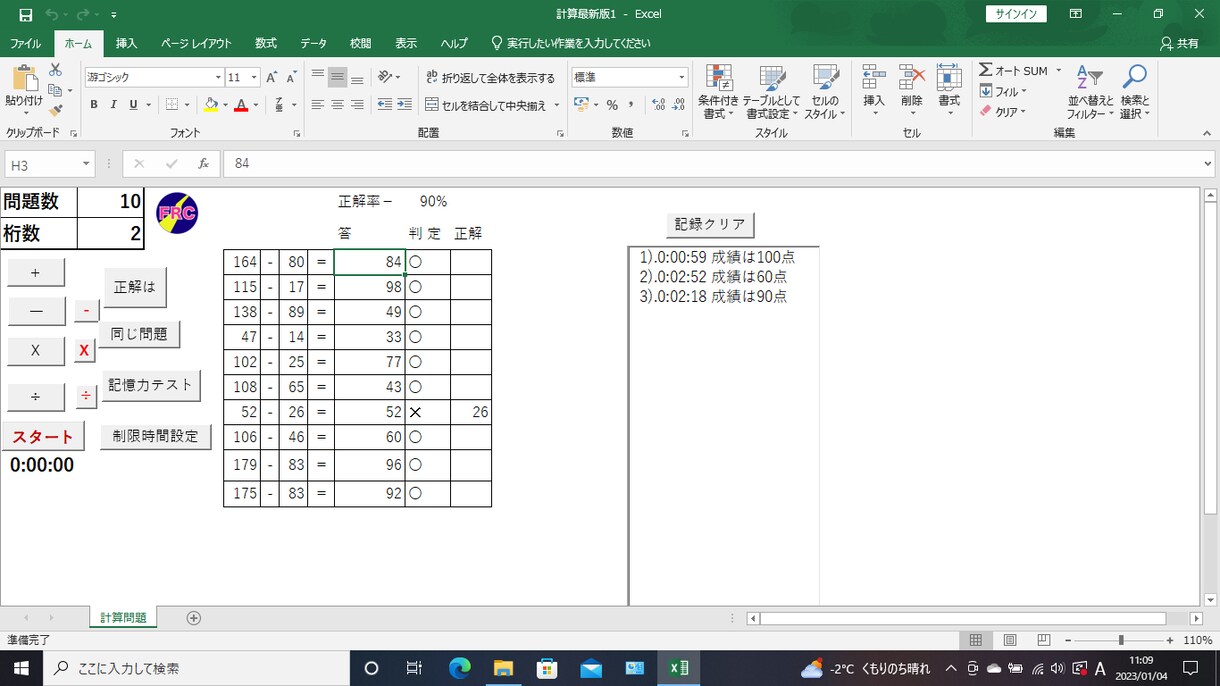Open the font size dropdown showing 11
Viewport: 1220px width, 686px height.
(255, 78)
